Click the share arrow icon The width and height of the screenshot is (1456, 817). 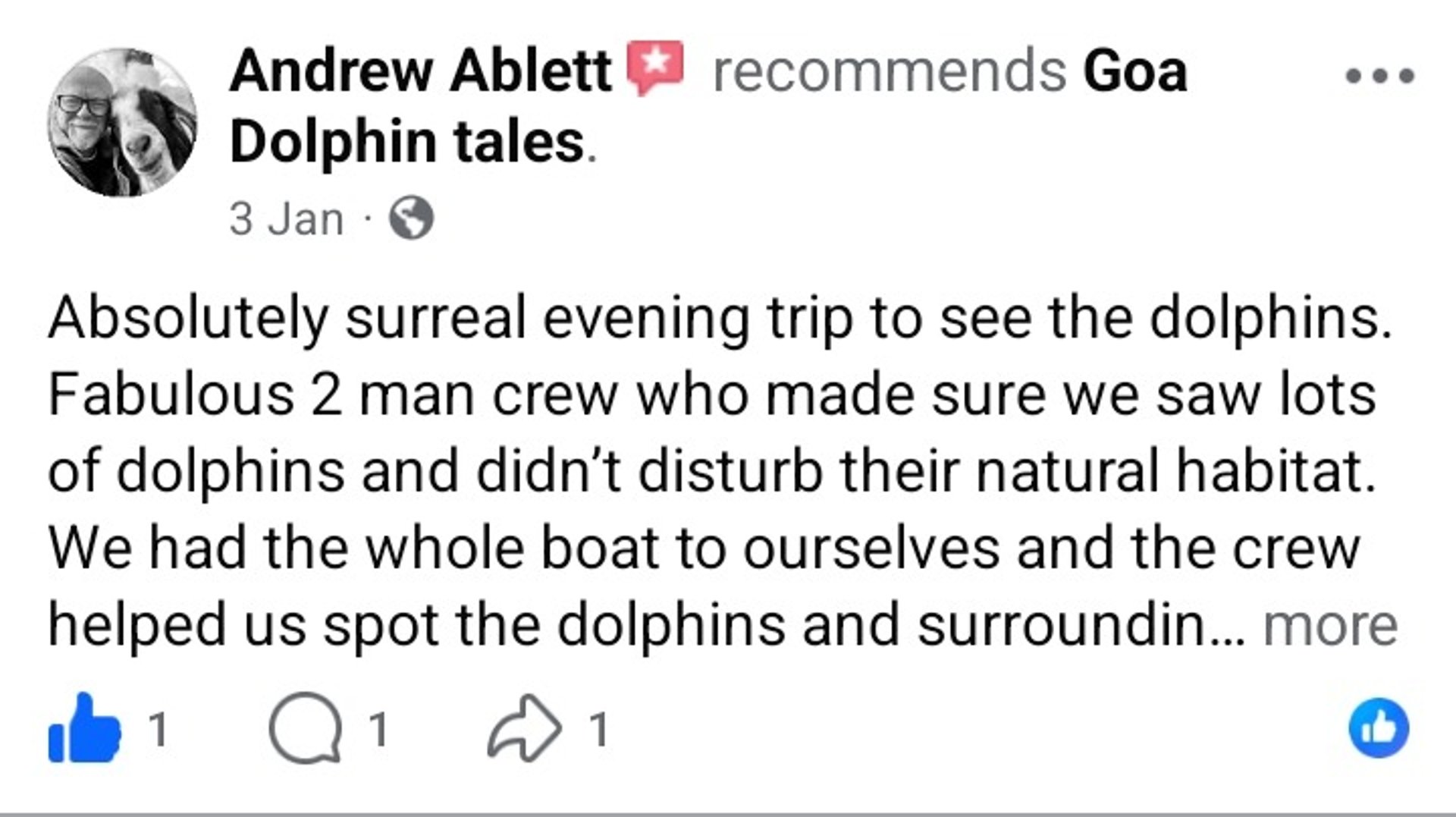[524, 729]
